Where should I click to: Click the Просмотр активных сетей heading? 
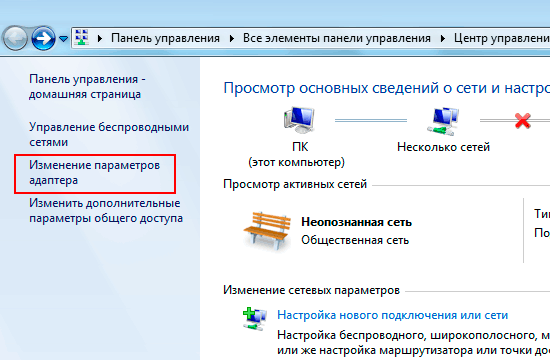[x=295, y=184]
